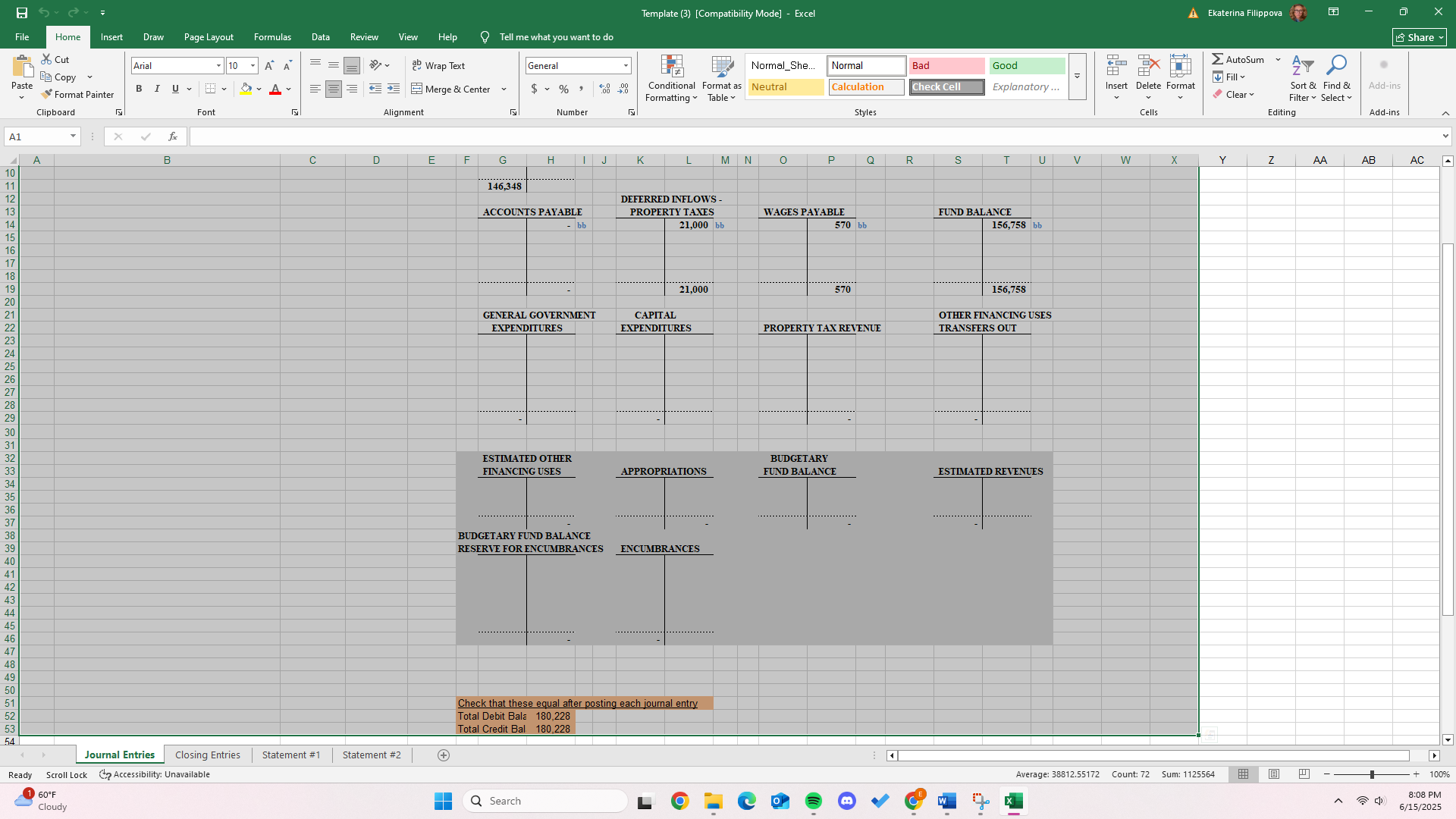Click the Insert Function fx icon

173,136
